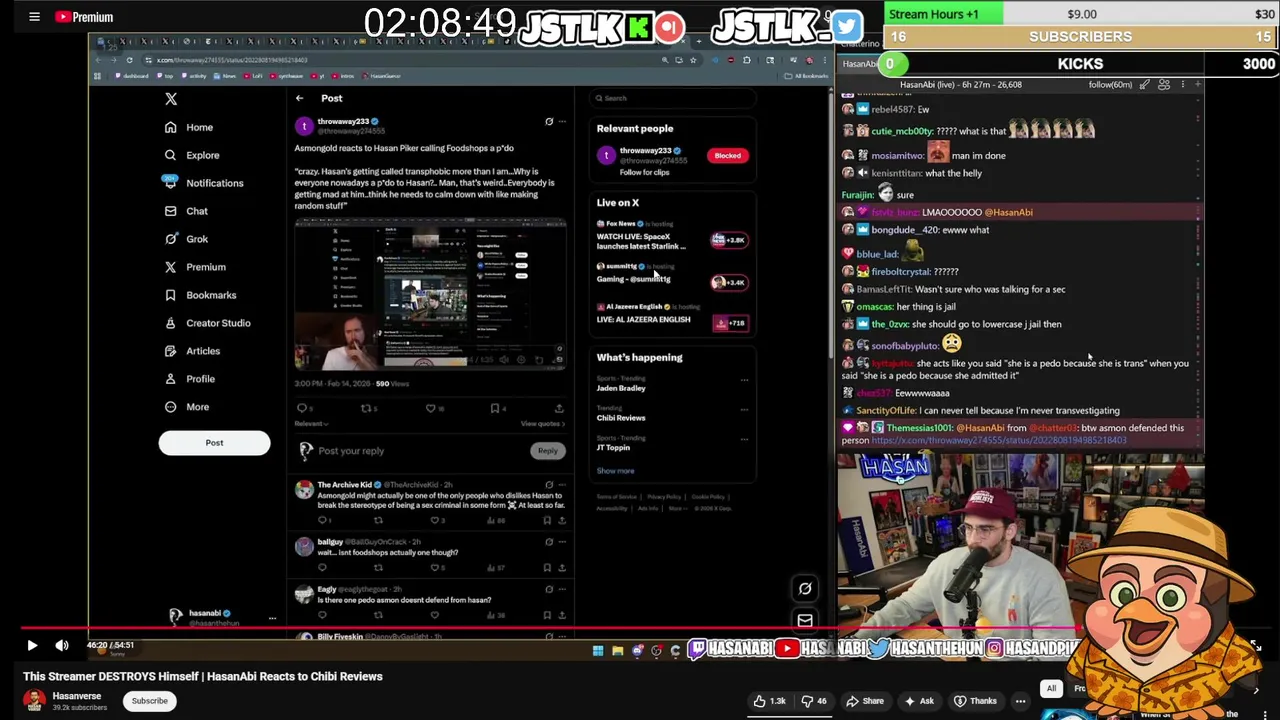Open Explore in the X sidebar
The width and height of the screenshot is (1280, 720).
191,155
